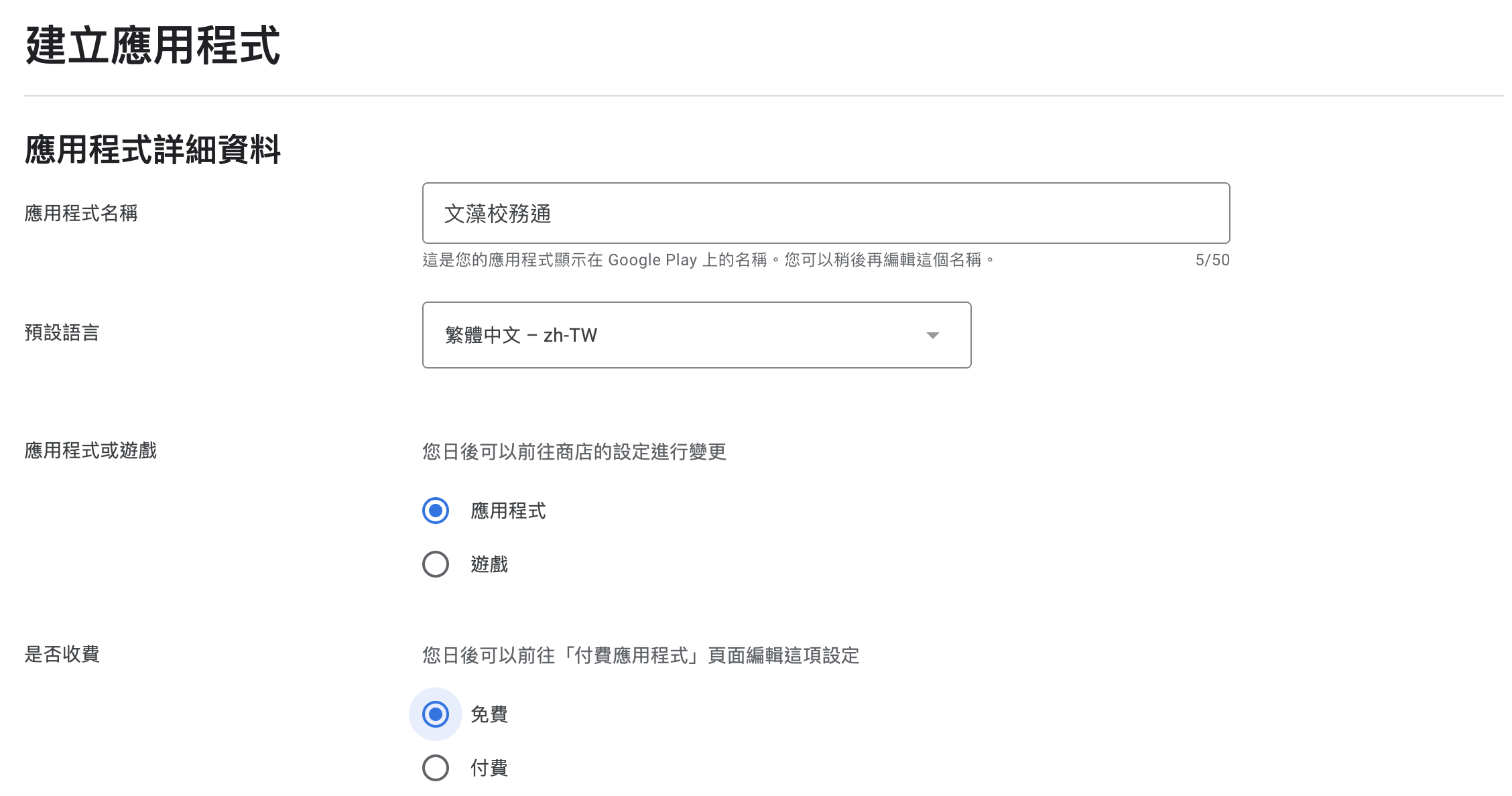Click the arrow icon in the language selector
Image resolution: width=1512 pixels, height=796 pixels.
tap(932, 335)
